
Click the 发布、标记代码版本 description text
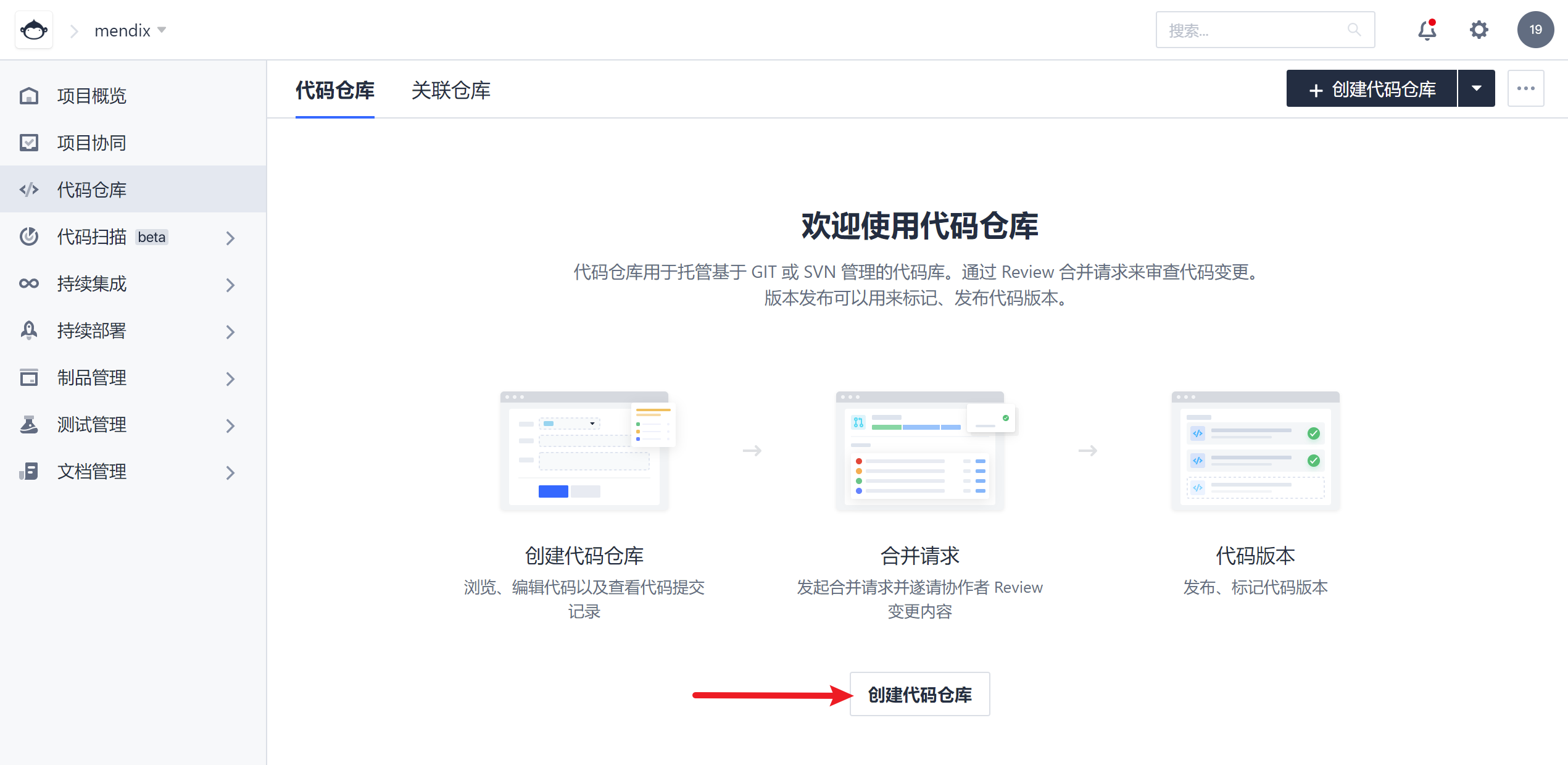(1255, 587)
